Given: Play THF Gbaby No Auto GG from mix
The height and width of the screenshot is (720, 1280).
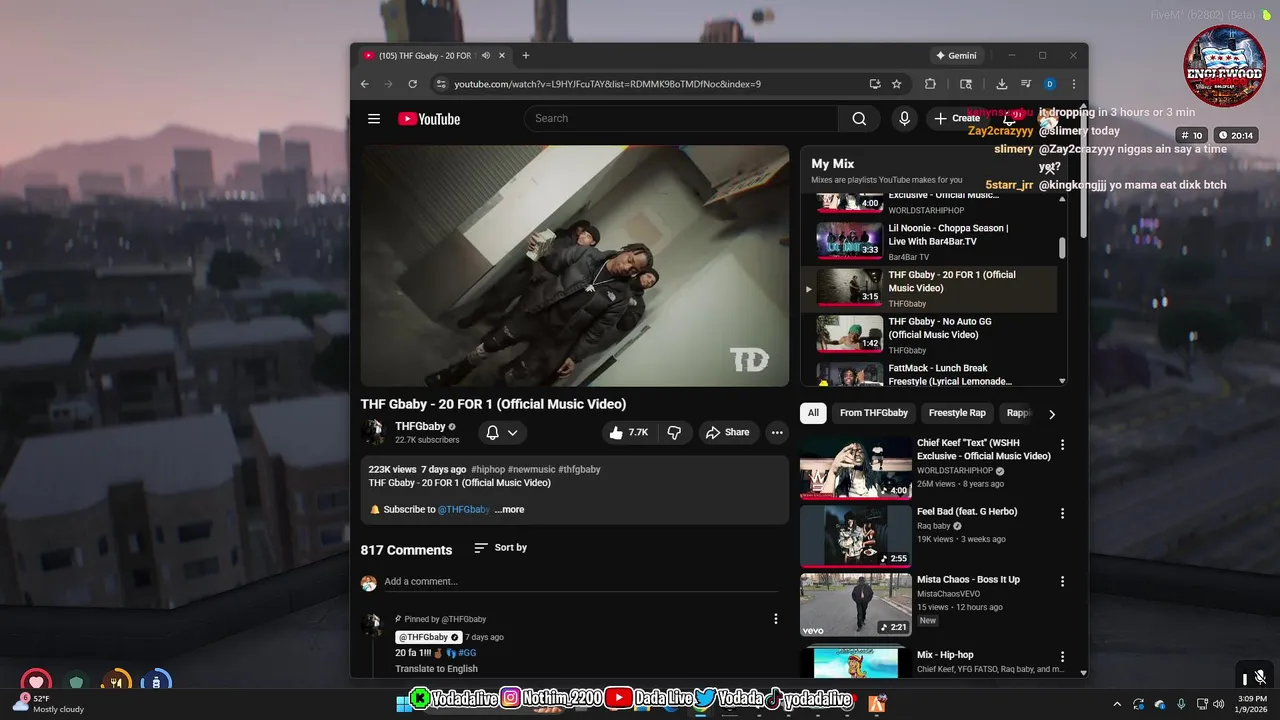Looking at the screenshot, I should 929,335.
